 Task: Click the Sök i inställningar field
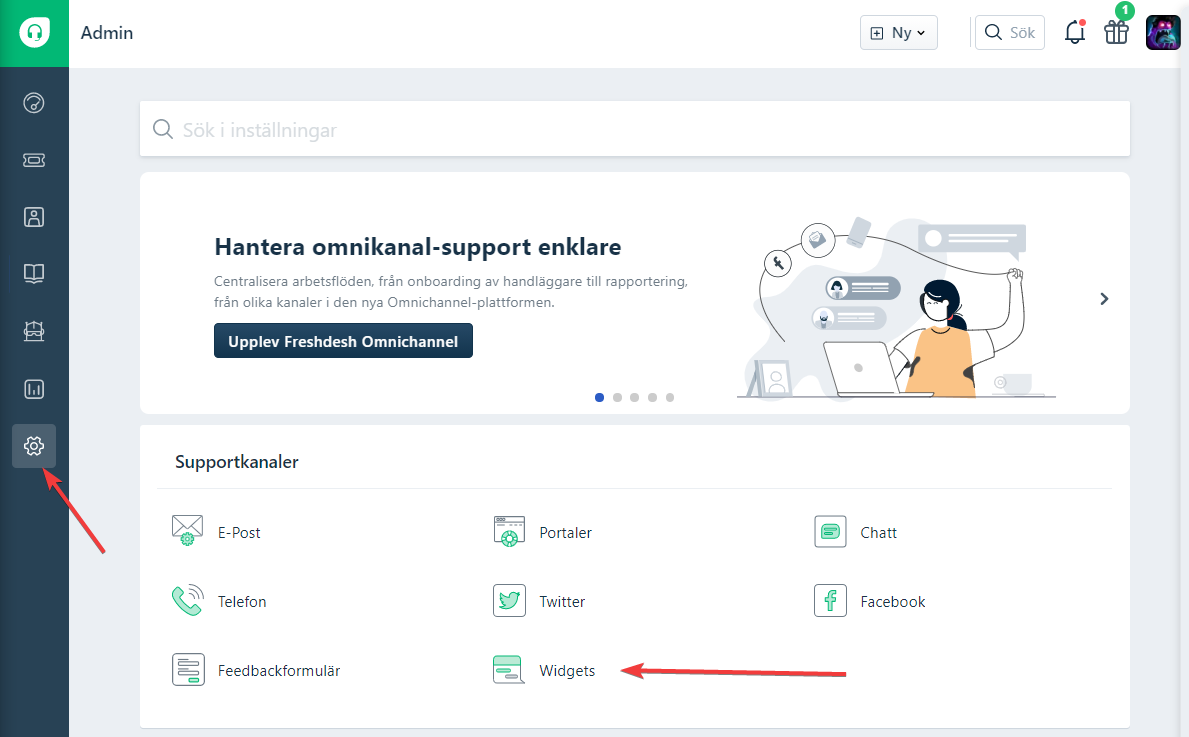(634, 130)
